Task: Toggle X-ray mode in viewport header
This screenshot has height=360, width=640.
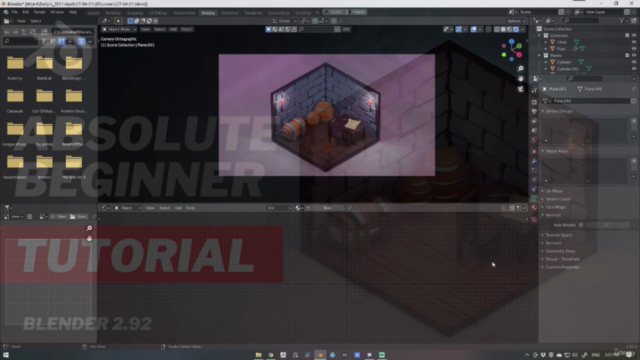Action: click(489, 29)
